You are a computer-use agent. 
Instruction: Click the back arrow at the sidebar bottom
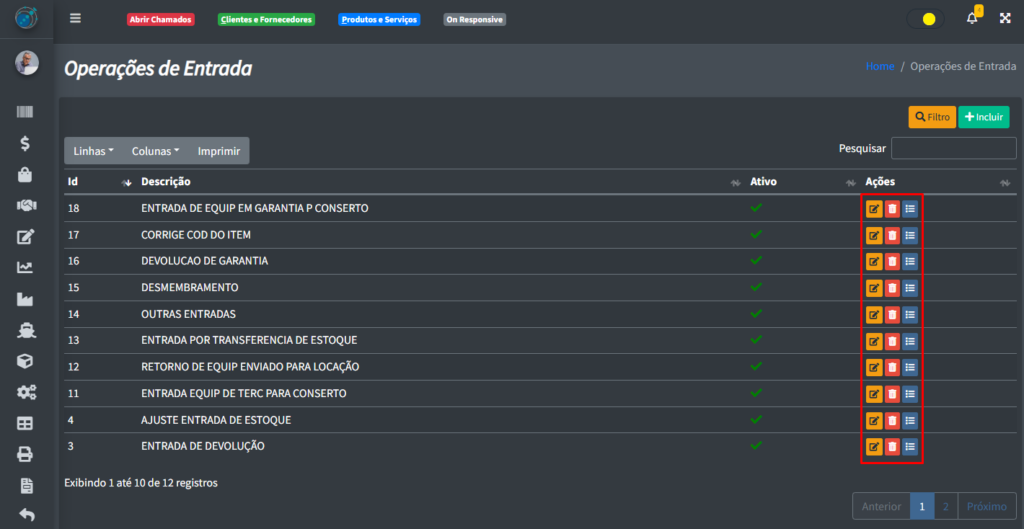pos(26,516)
